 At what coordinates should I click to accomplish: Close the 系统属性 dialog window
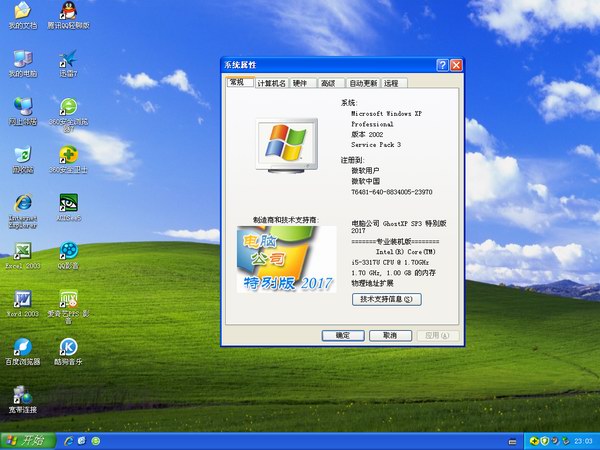[x=456, y=65]
